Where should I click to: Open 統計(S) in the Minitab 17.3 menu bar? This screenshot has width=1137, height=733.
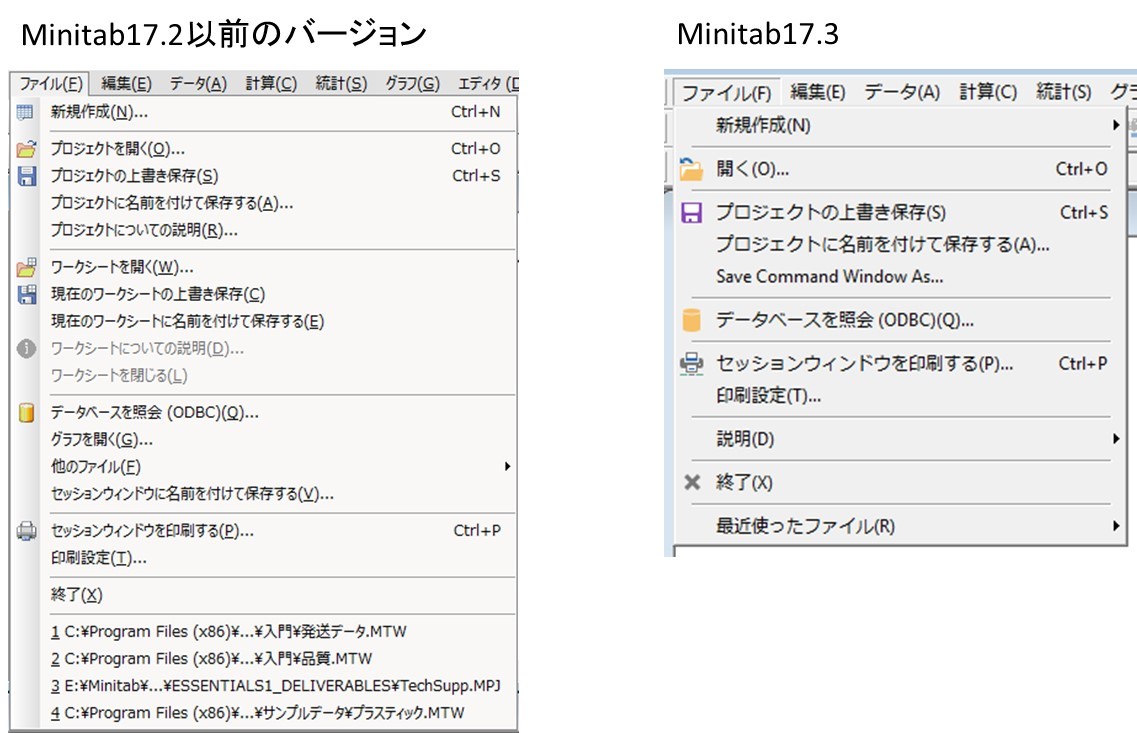[x=1063, y=92]
